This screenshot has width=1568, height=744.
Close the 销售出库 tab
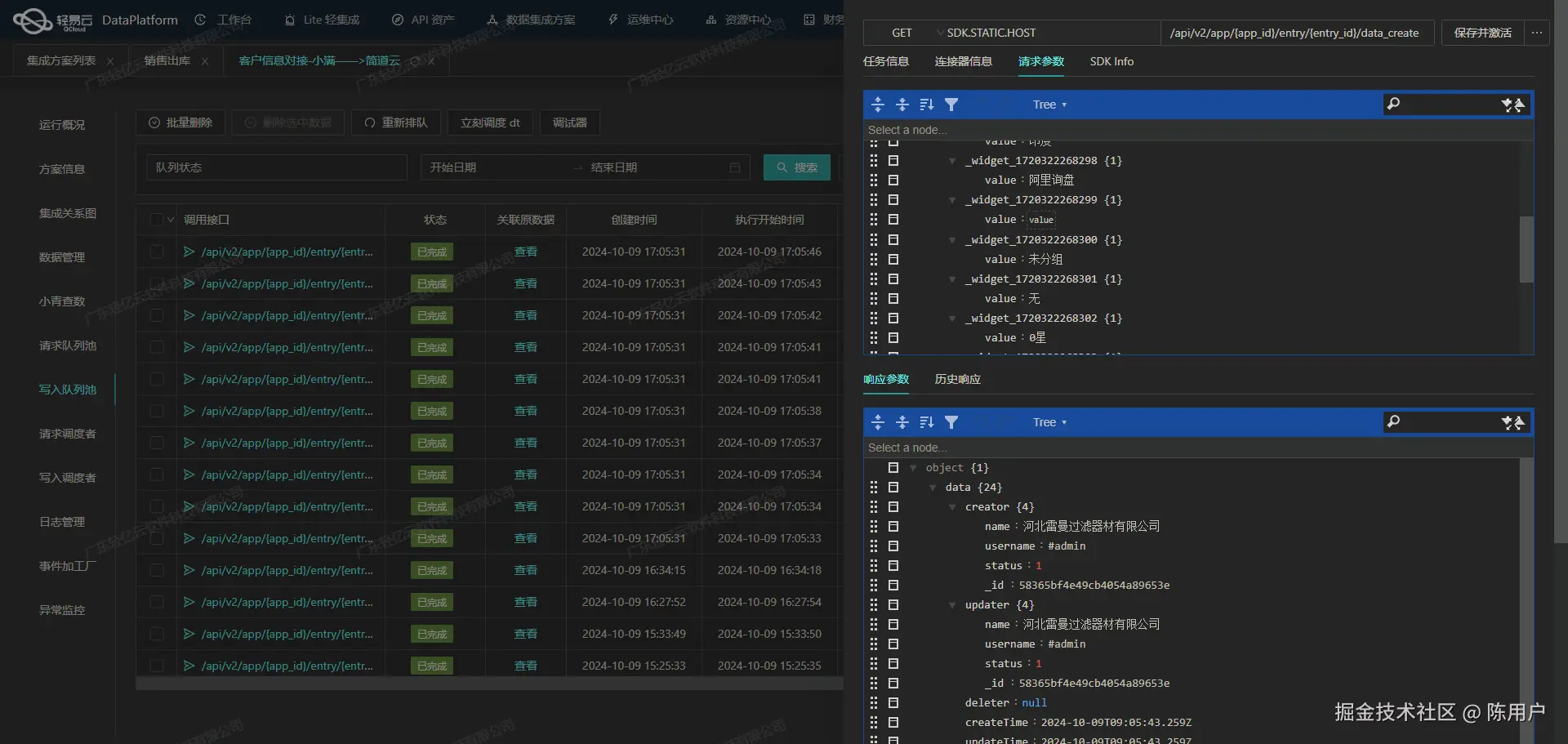pyautogui.click(x=205, y=61)
